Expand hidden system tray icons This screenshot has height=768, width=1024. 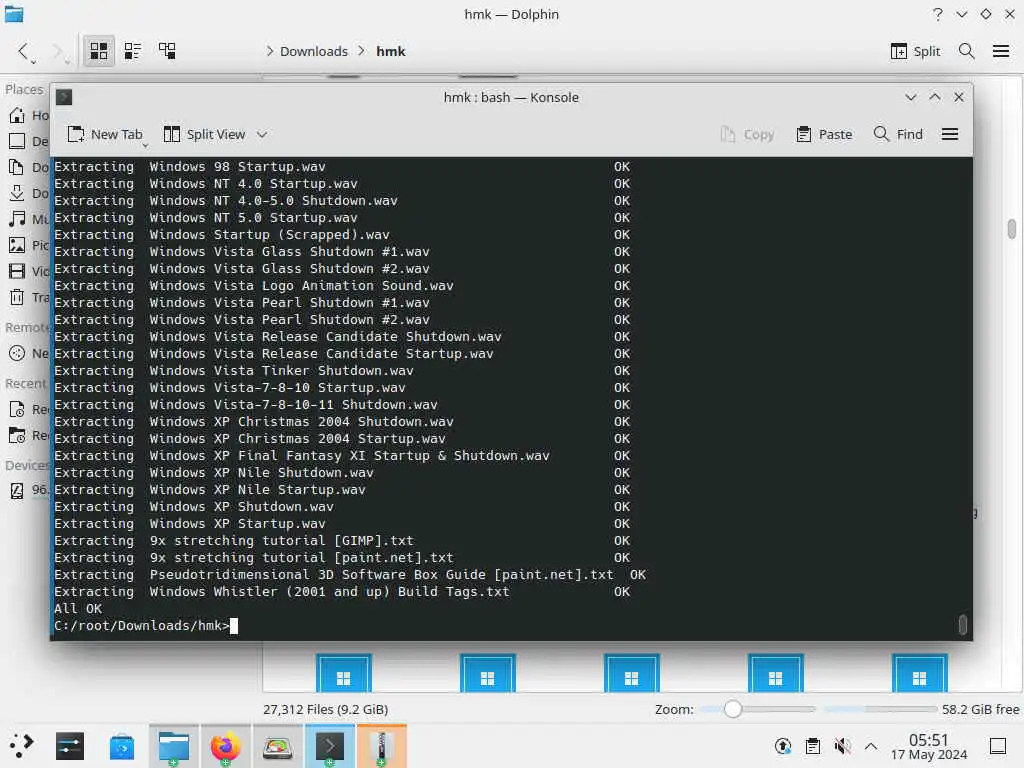(871, 746)
